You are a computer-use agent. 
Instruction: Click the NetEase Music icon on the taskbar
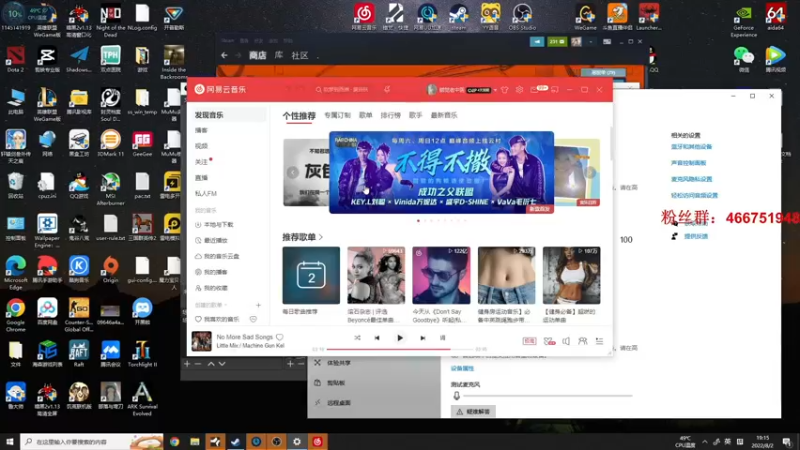click(317, 441)
